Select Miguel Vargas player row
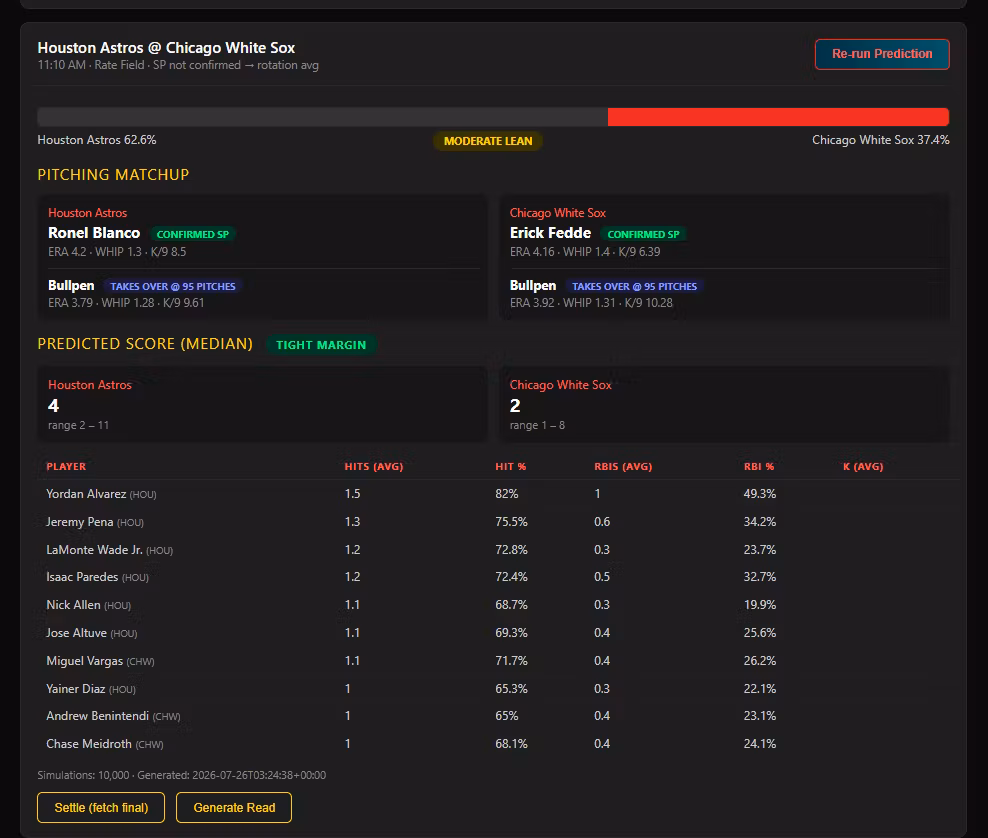The width and height of the screenshot is (988, 838). click(498, 660)
